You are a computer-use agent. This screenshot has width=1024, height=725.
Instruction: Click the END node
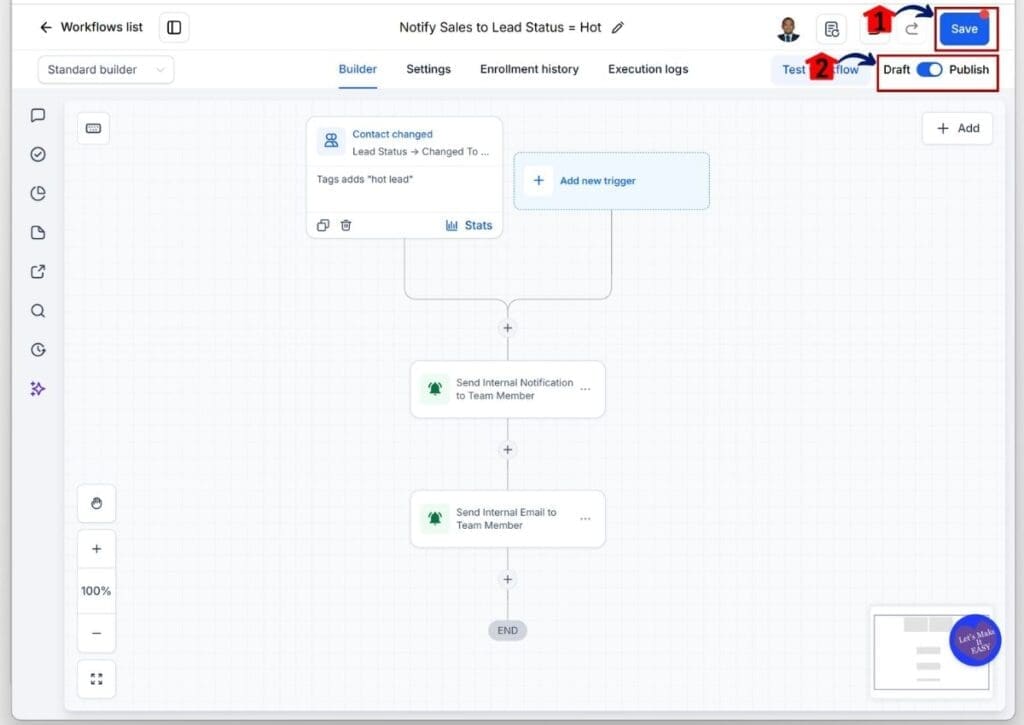pos(507,630)
